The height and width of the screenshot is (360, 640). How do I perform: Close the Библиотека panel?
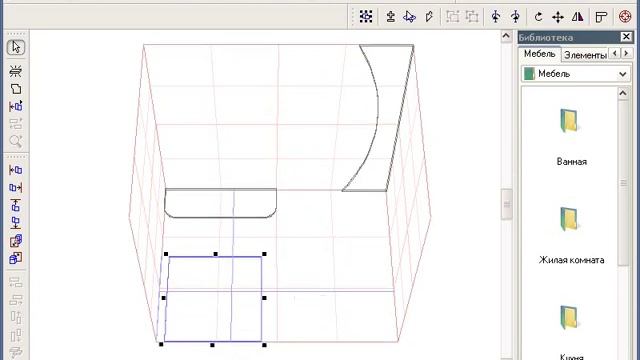[x=626, y=37]
